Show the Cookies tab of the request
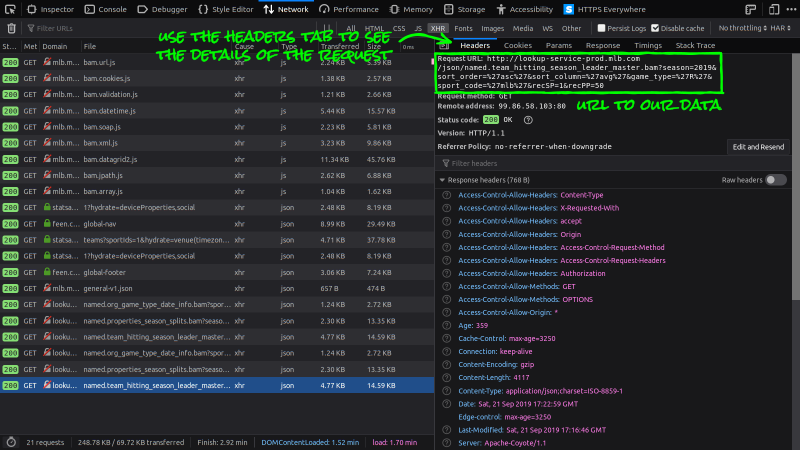Viewport: 800px width, 450px height. (x=517, y=45)
